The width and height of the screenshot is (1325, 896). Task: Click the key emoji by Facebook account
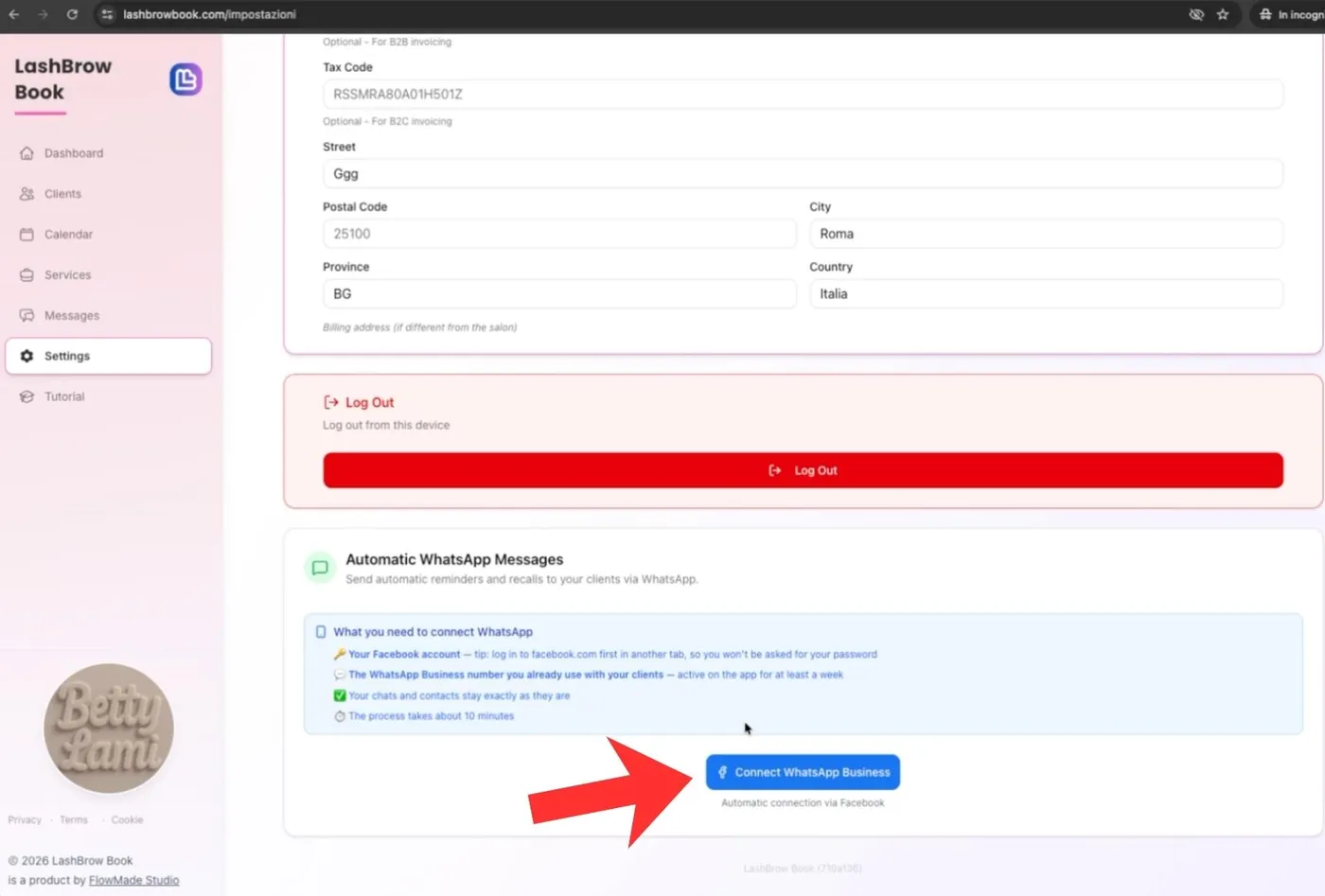coord(340,655)
